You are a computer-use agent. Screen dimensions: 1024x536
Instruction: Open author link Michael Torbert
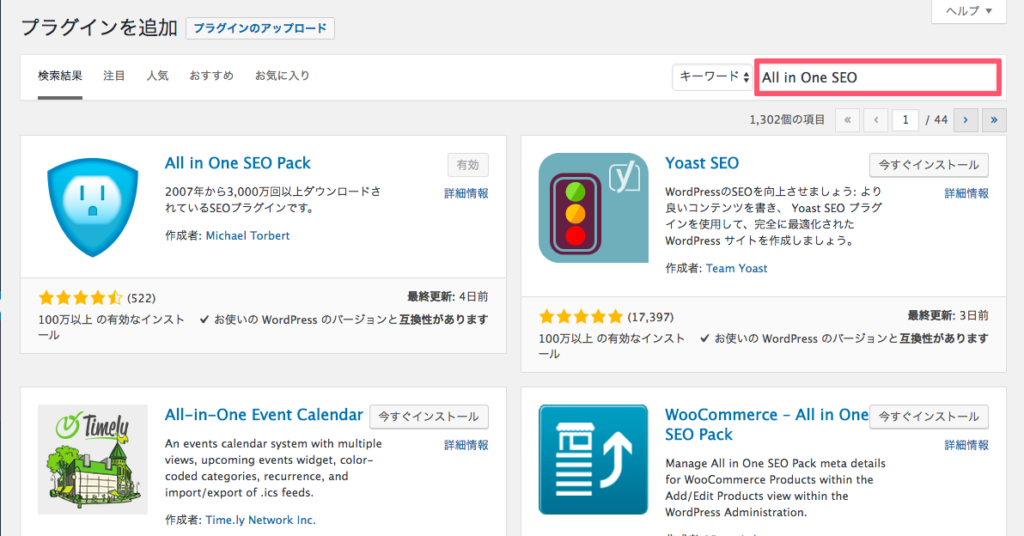pyautogui.click(x=248, y=236)
